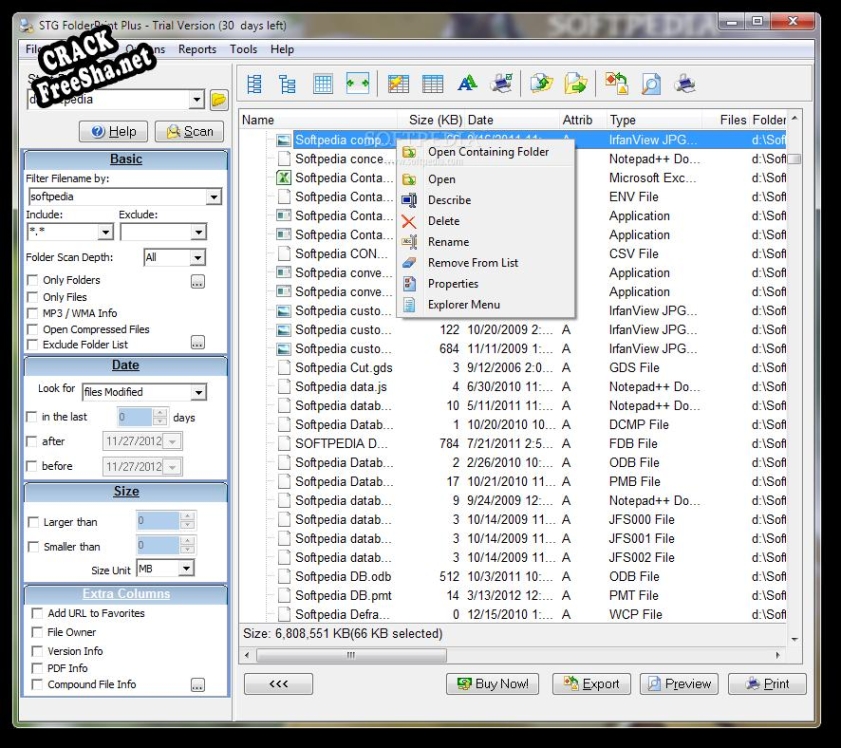Click the yellow browse folder icon
This screenshot has width=841, height=748.
coord(219,99)
